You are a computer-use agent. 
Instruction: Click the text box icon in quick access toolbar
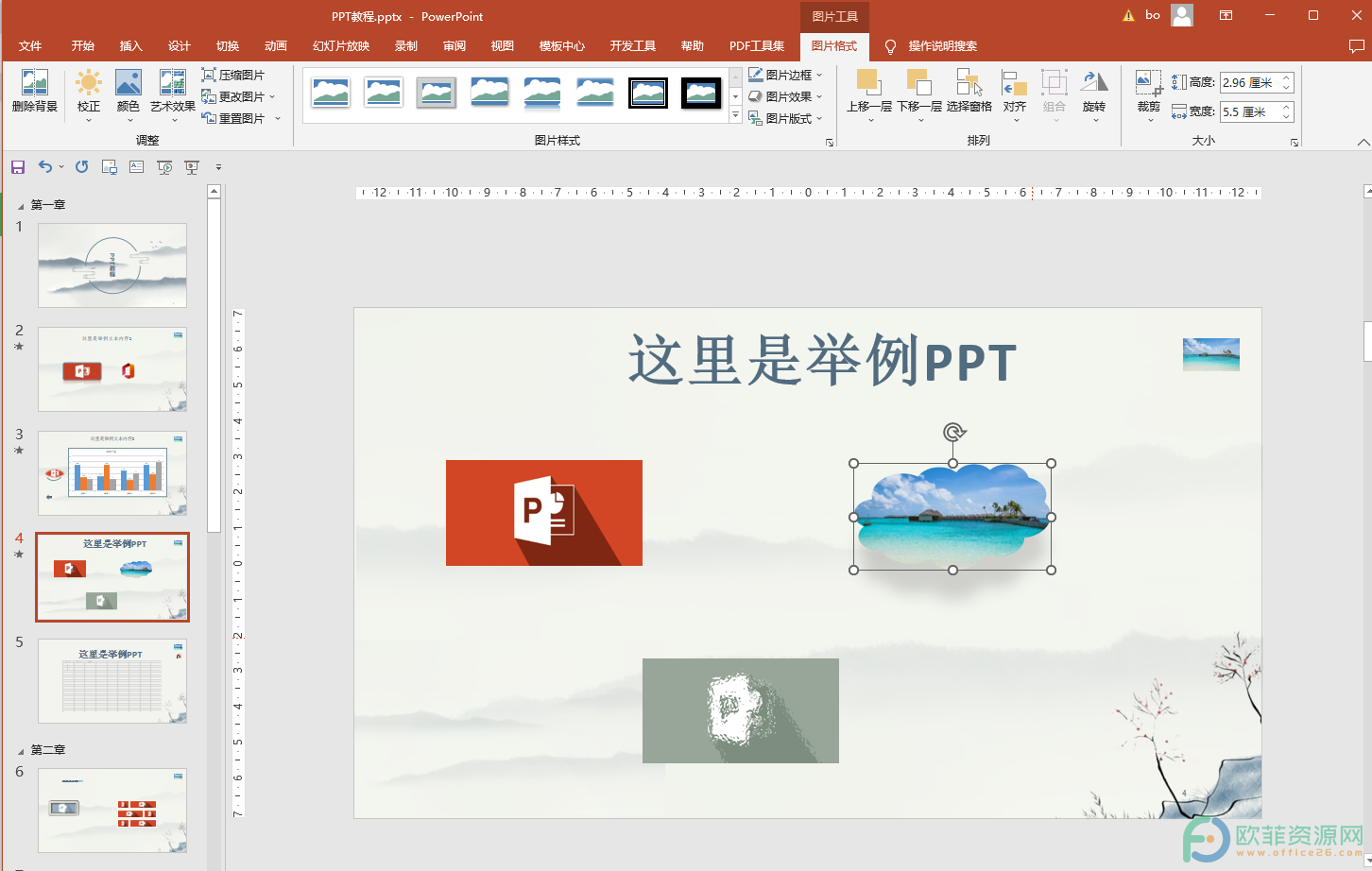(x=137, y=167)
